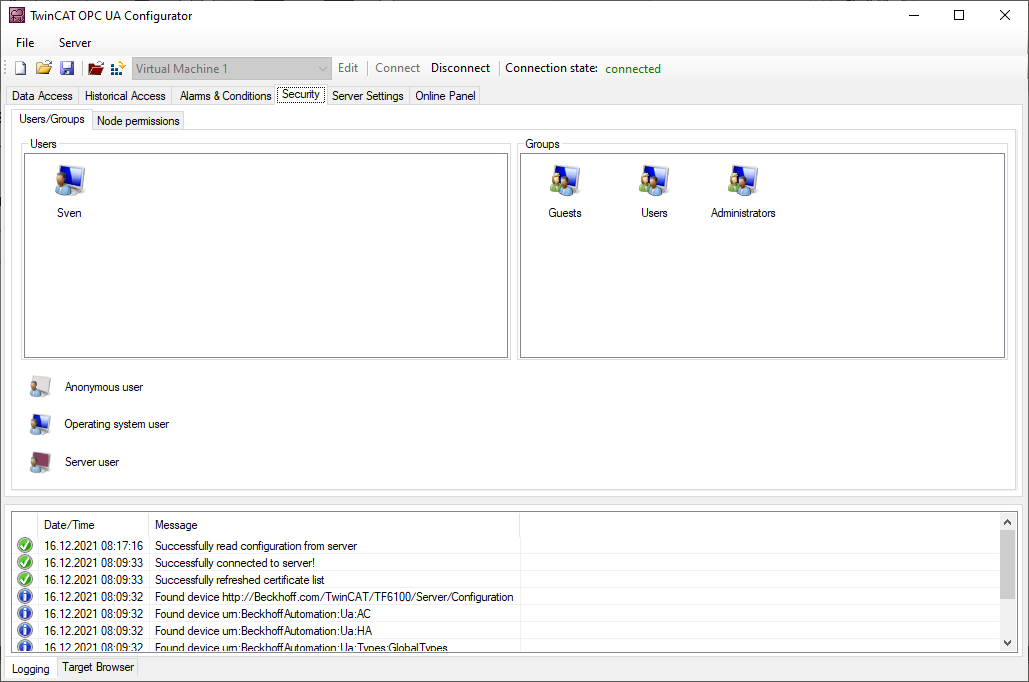This screenshot has height=682, width=1029.
Task: Select the Users/Groups sub-tab
Action: pos(52,119)
